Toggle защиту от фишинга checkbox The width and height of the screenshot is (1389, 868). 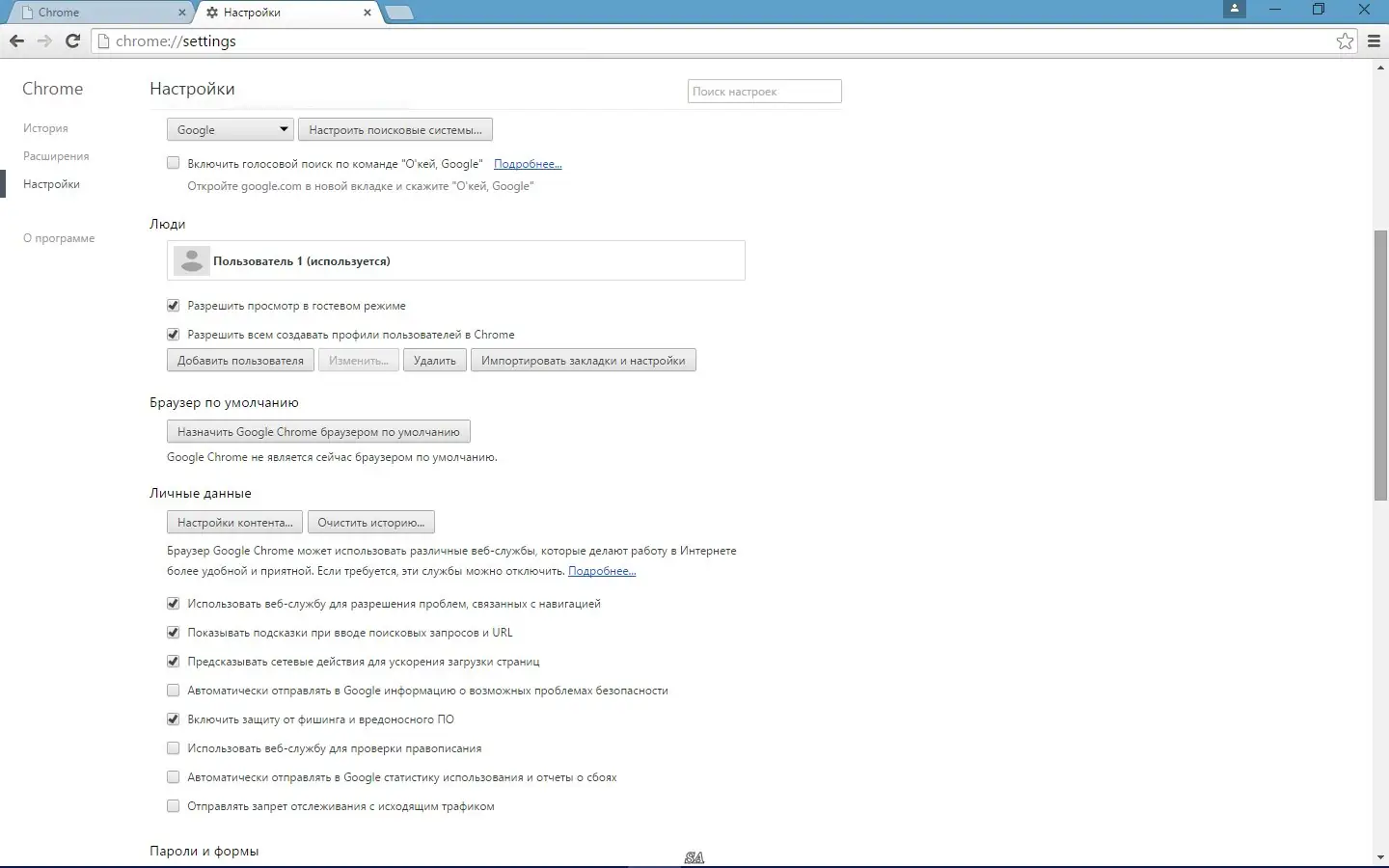point(174,719)
